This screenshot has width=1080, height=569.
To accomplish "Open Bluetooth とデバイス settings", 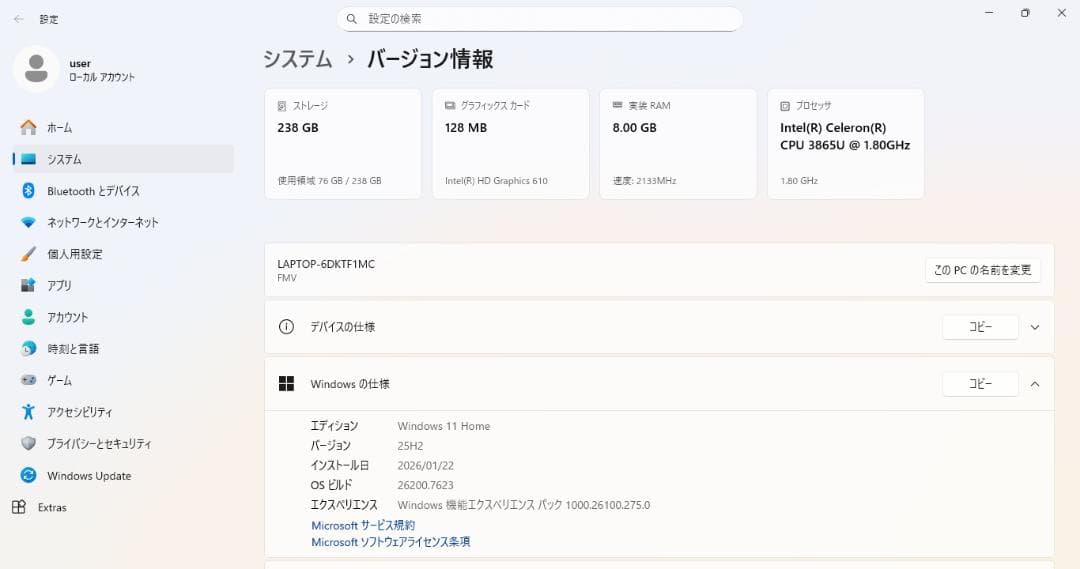I will [x=123, y=191].
